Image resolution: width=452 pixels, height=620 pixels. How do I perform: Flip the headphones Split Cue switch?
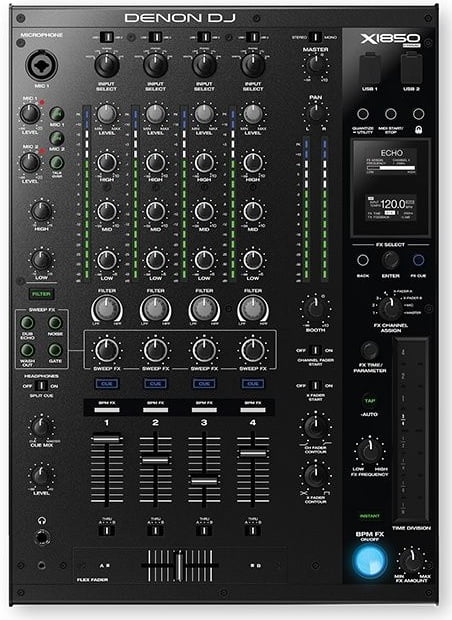pos(41,386)
